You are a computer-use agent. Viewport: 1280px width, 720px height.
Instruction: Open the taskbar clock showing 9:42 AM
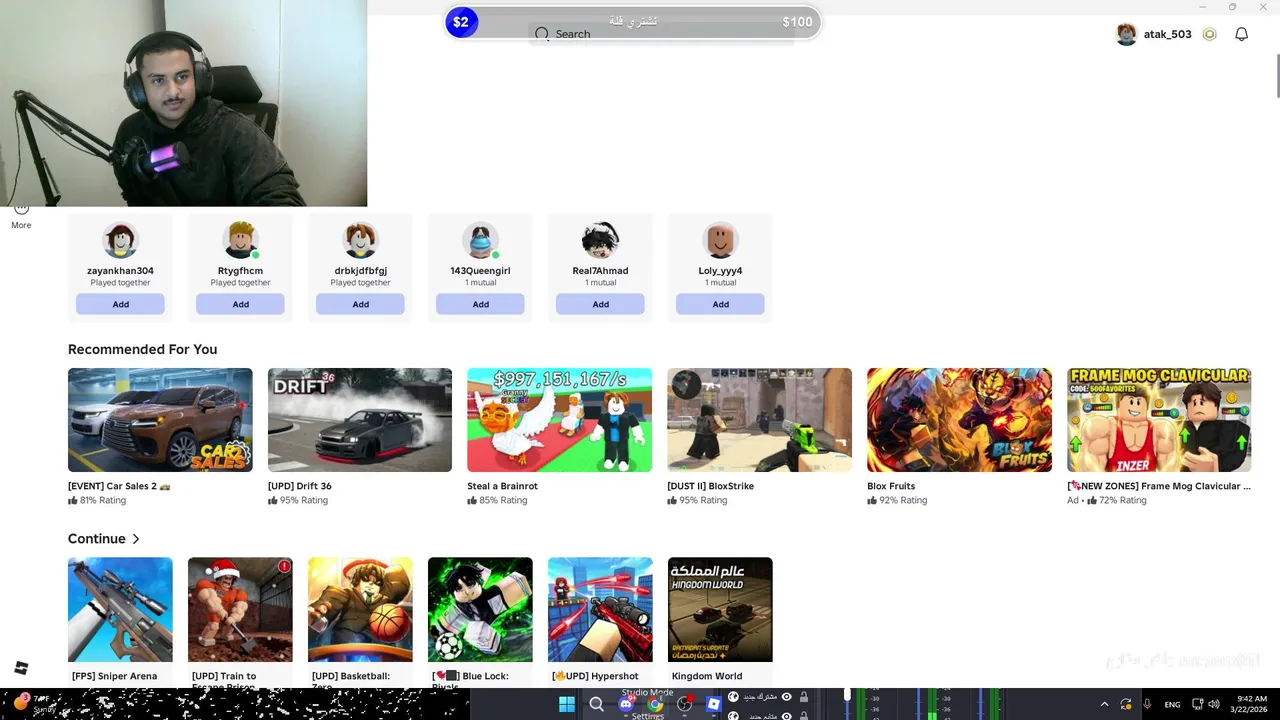(1251, 704)
